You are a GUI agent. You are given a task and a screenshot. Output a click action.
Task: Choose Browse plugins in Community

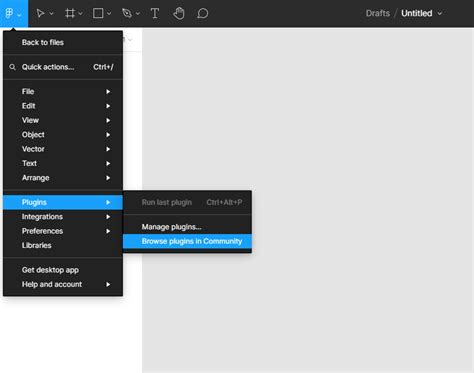pyautogui.click(x=187, y=241)
